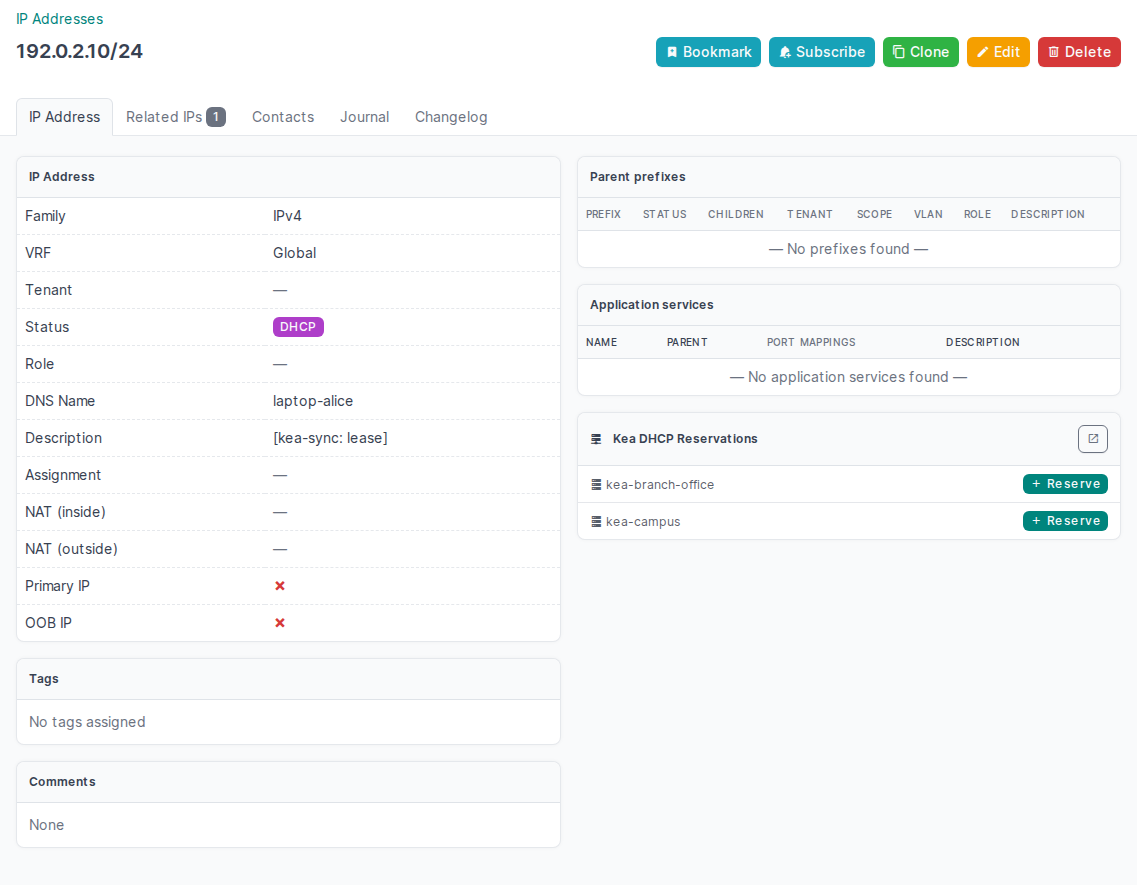Click the No tags assigned text
This screenshot has height=885, width=1137.
click(87, 723)
